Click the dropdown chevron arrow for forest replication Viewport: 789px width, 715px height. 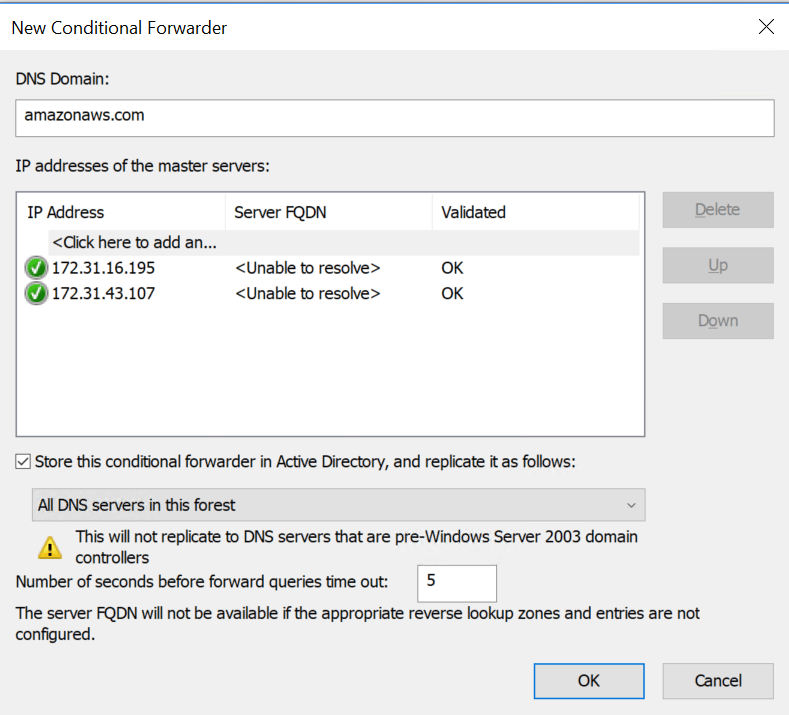[631, 505]
